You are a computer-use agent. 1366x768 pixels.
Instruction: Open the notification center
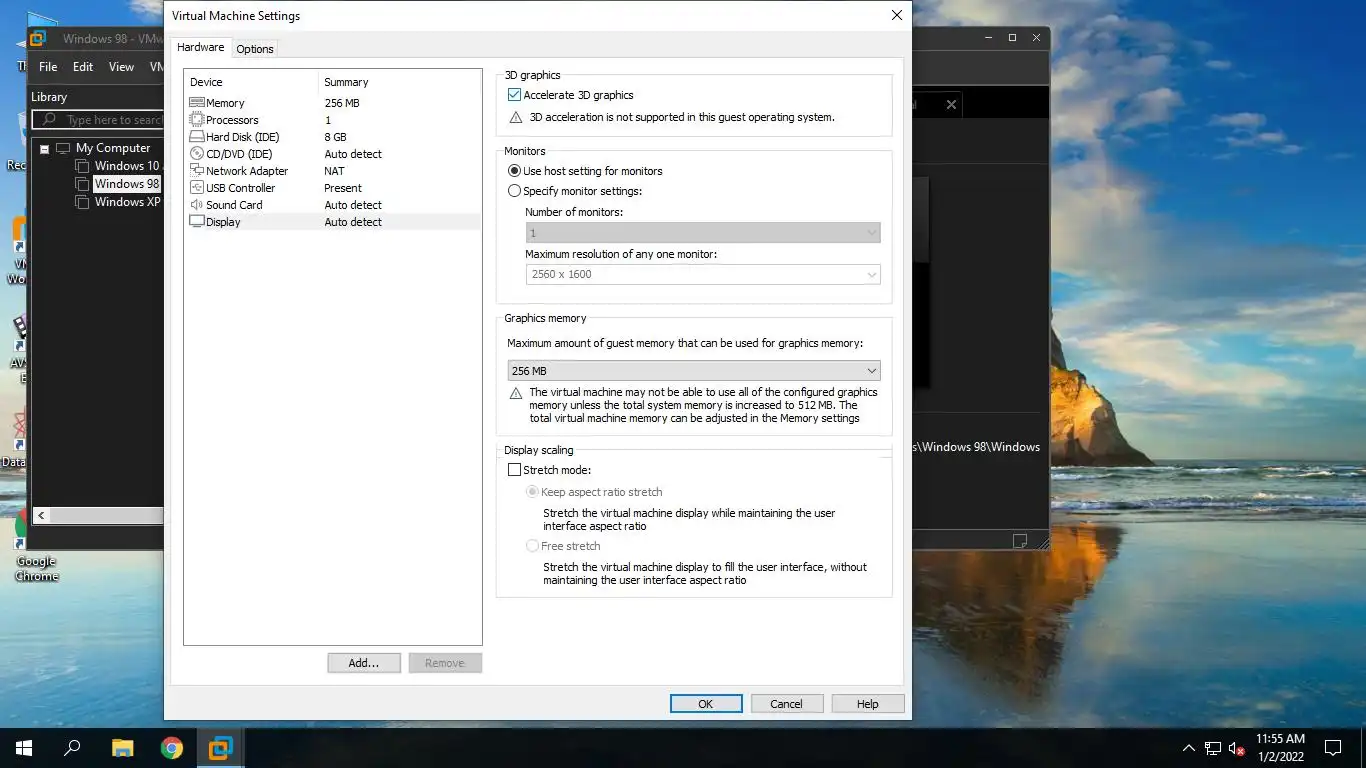tap(1333, 748)
